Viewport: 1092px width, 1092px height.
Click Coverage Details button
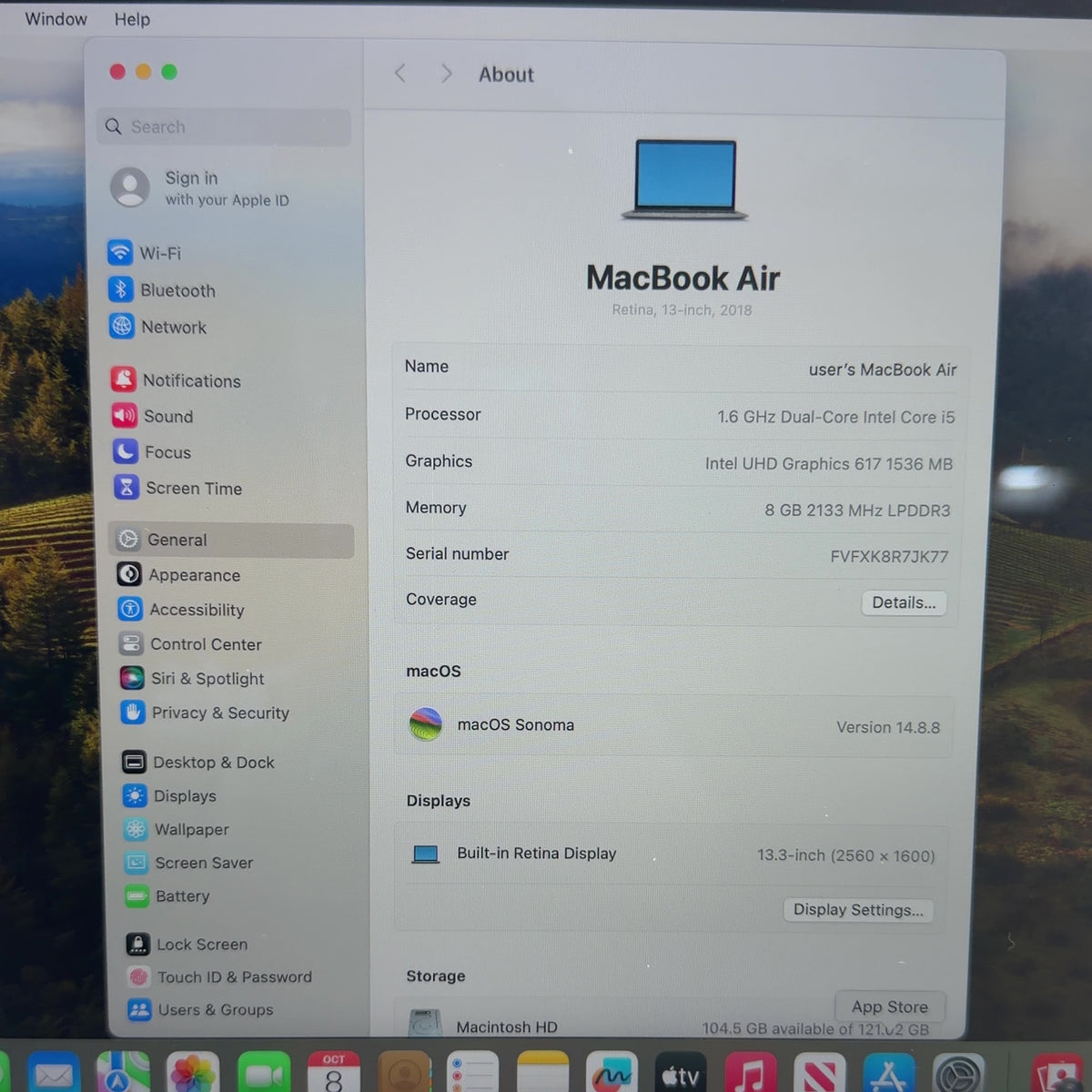click(x=904, y=602)
